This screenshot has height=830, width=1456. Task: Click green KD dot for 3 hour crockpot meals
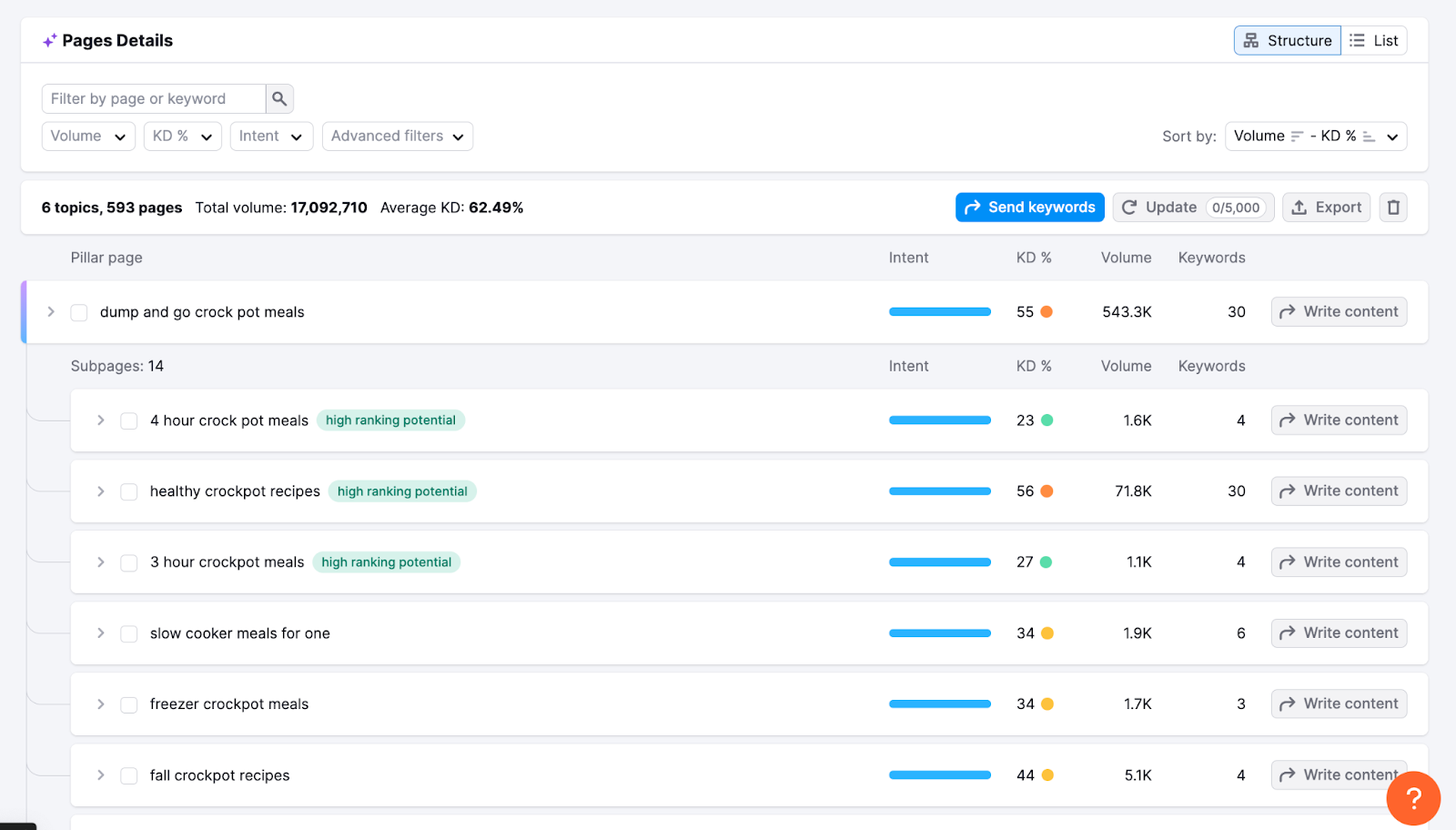pyautogui.click(x=1046, y=562)
